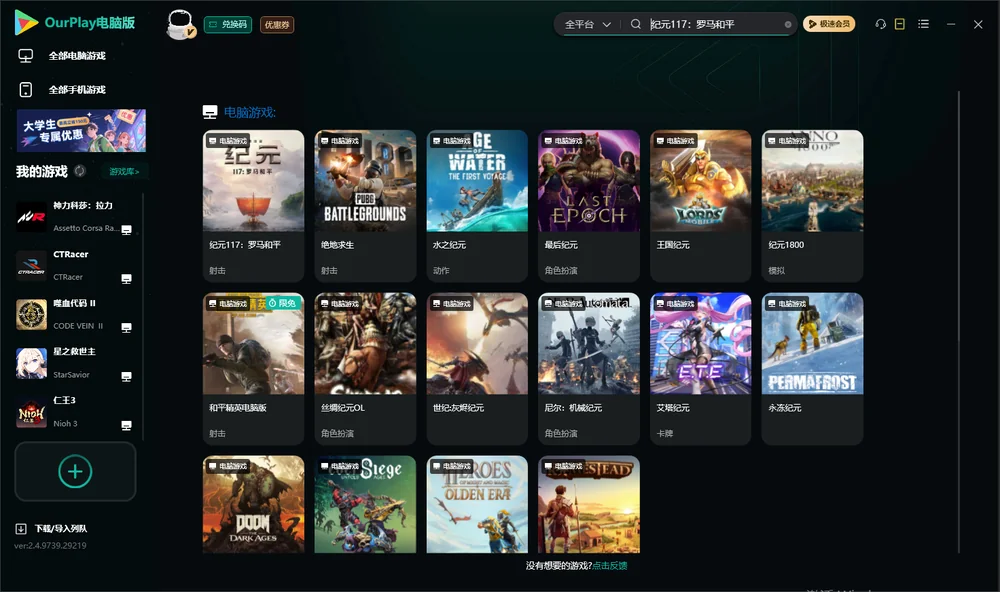
Task: Click the 电脑游戏 section monitor icon
Action: [x=210, y=112]
